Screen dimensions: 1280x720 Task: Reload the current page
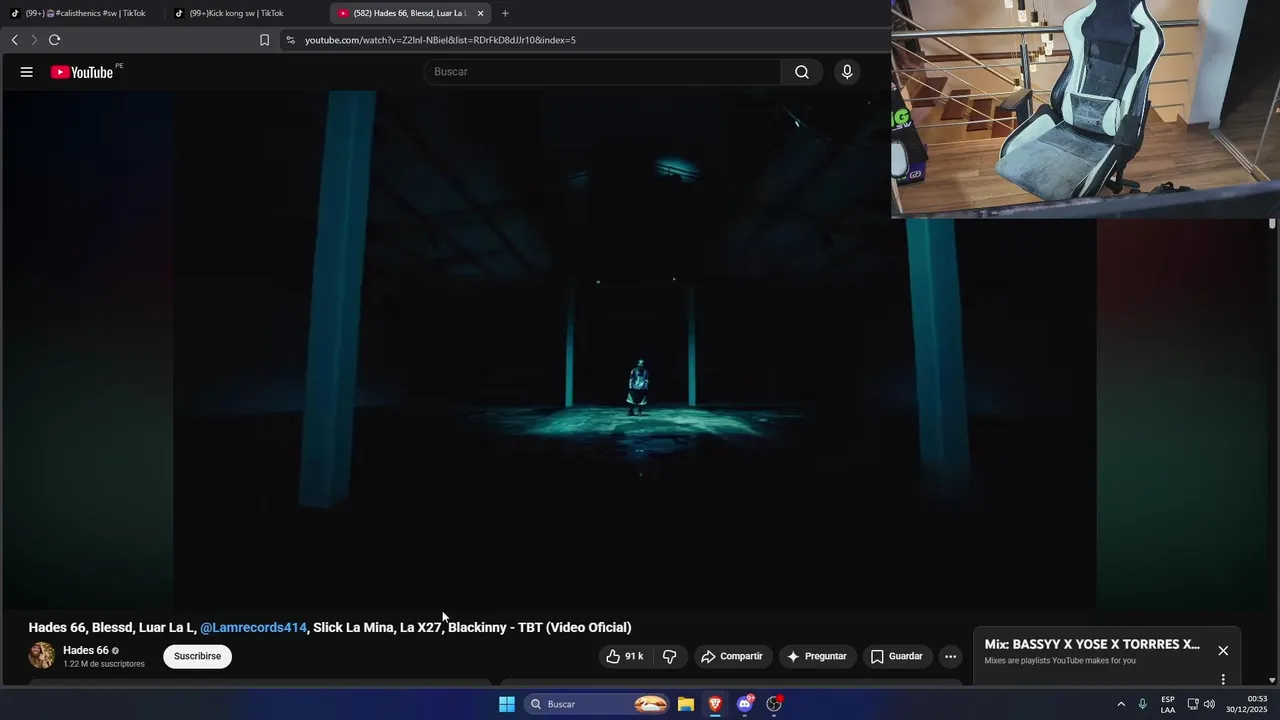(x=54, y=40)
